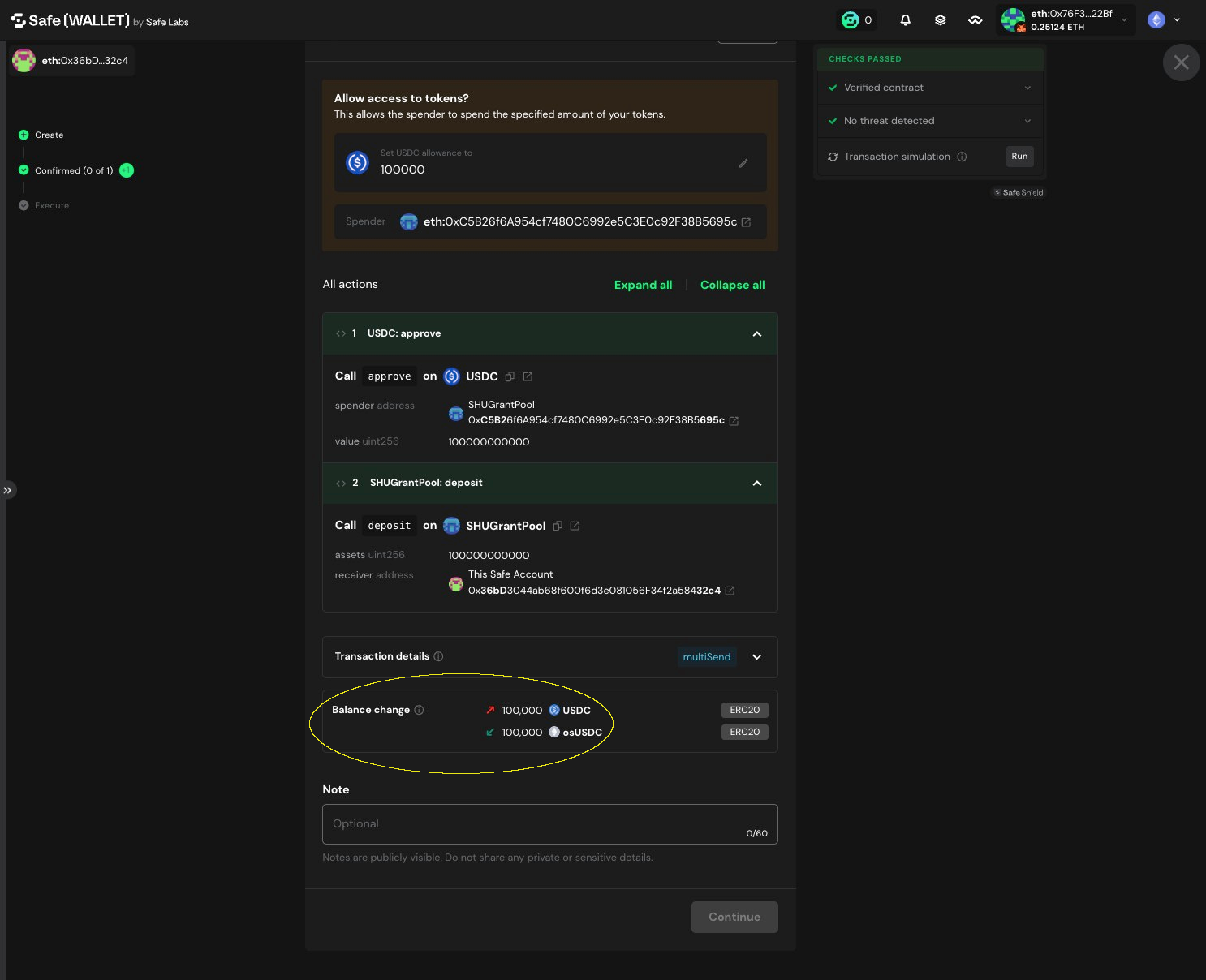1206x980 pixels.
Task: Select the Create step
Action: 41,135
